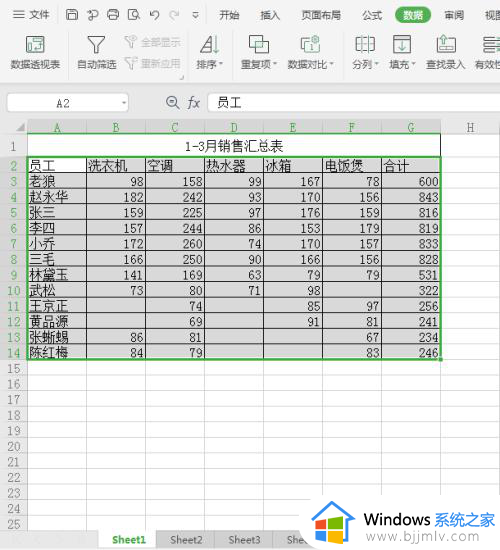
Task: Select row 15 header
Action: [13, 368]
